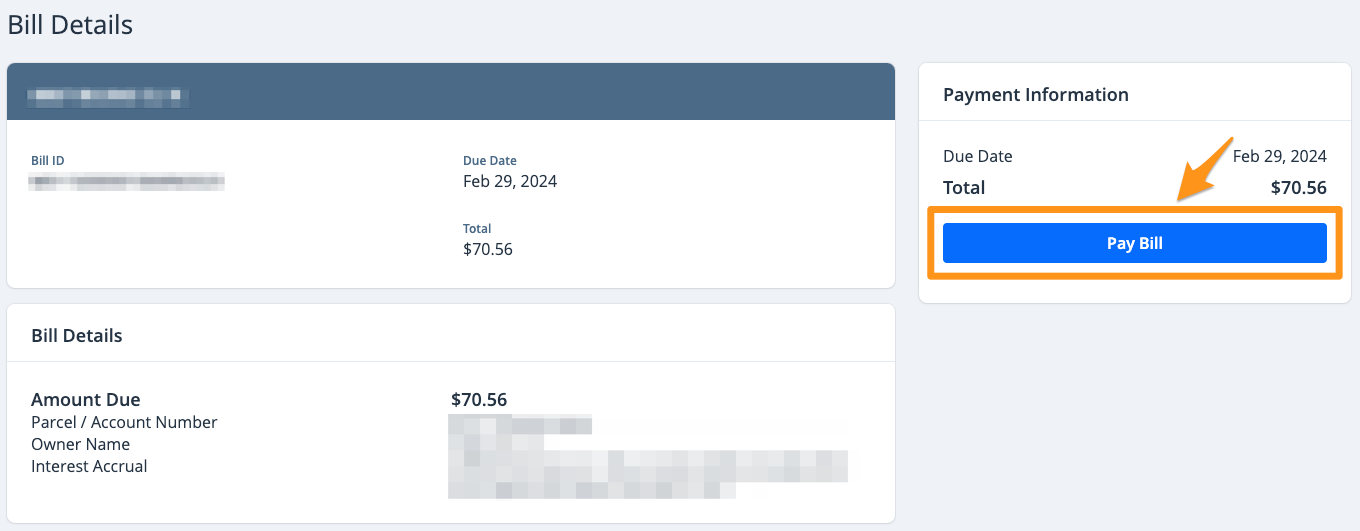Click the Owner Name label
The width and height of the screenshot is (1360, 531).
80,444
